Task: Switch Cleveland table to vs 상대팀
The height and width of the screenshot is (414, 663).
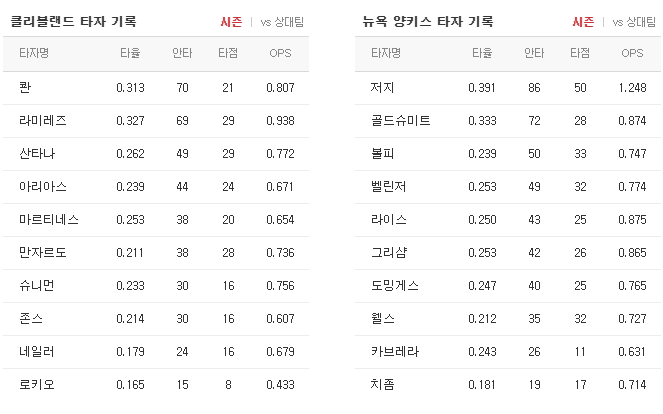Action: pos(282,22)
